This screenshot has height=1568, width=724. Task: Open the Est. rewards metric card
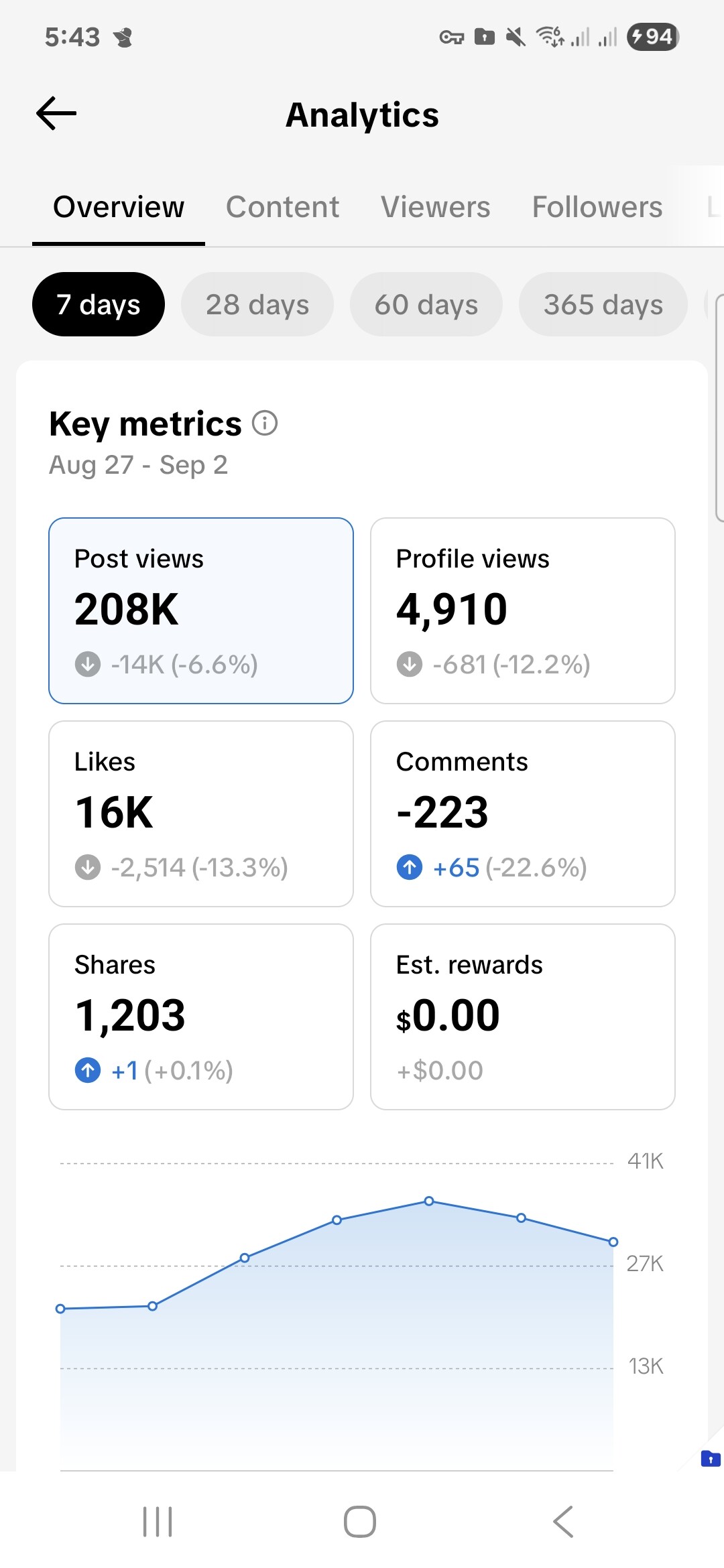coord(523,1017)
